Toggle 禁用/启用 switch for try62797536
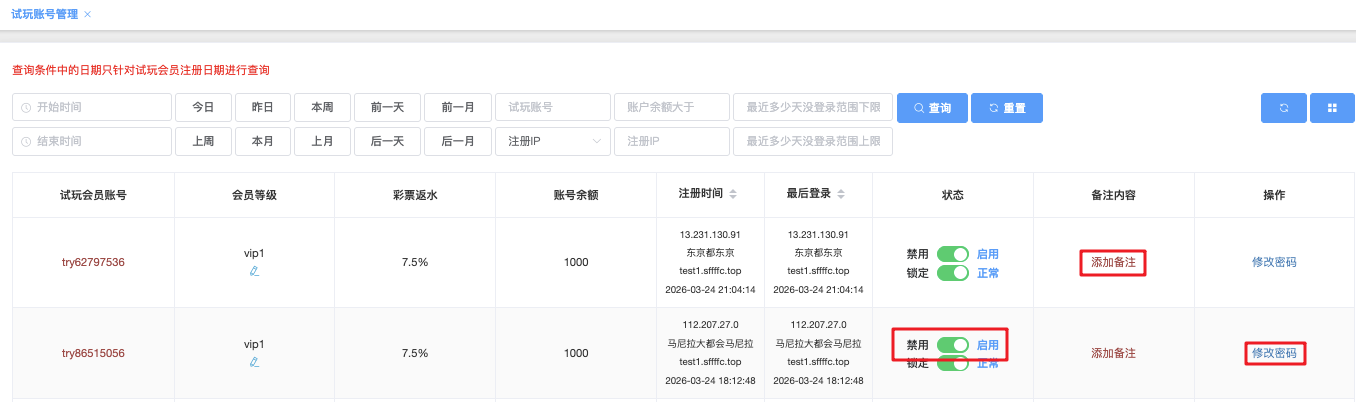The height and width of the screenshot is (402, 1356). click(x=953, y=254)
